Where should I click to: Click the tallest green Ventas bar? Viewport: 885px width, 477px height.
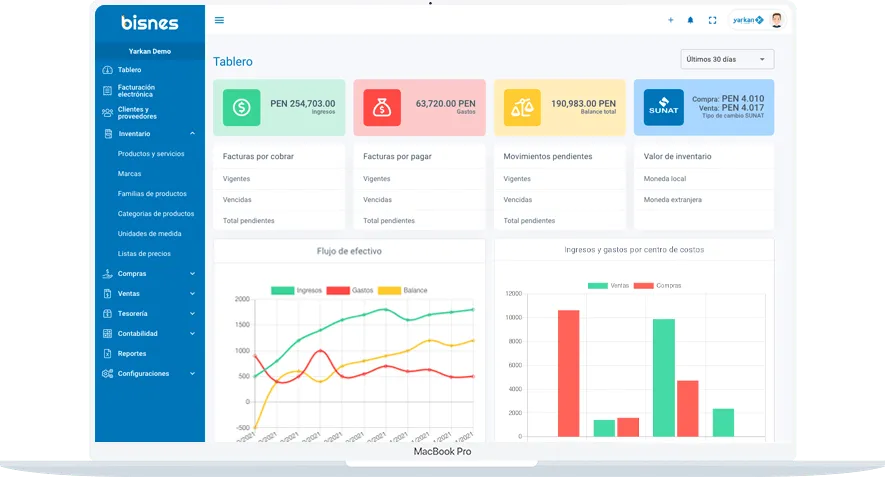[664, 378]
